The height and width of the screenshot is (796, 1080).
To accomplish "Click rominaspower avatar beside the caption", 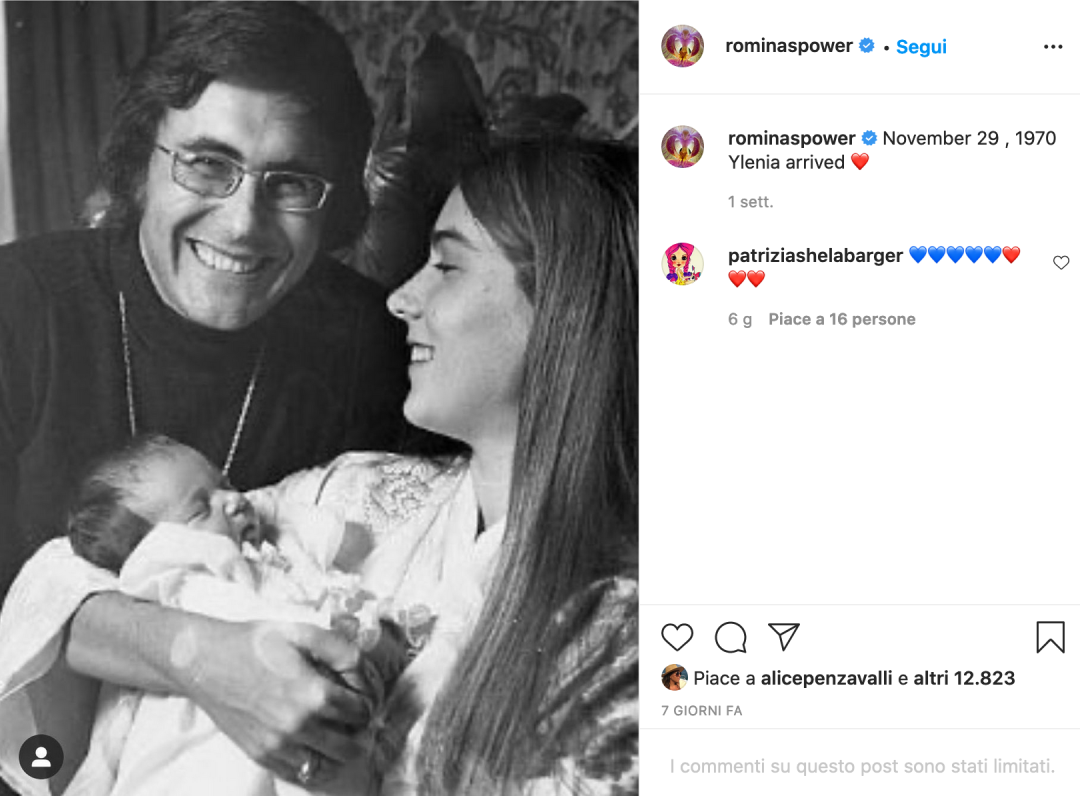I will [x=683, y=147].
